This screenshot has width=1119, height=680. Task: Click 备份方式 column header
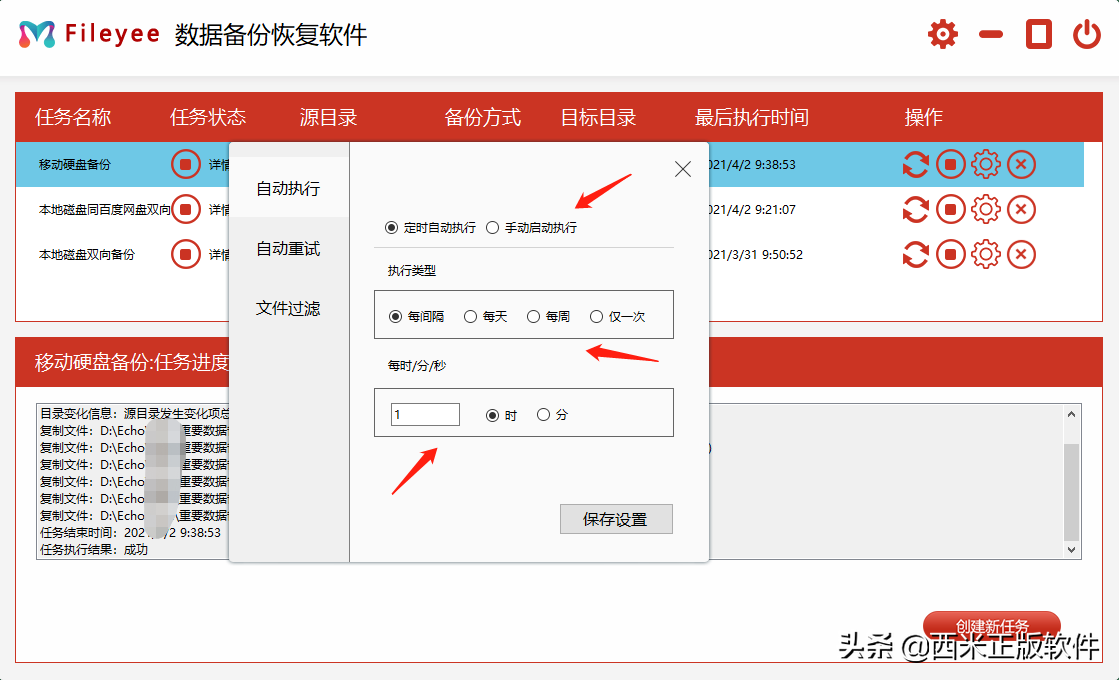pos(482,117)
